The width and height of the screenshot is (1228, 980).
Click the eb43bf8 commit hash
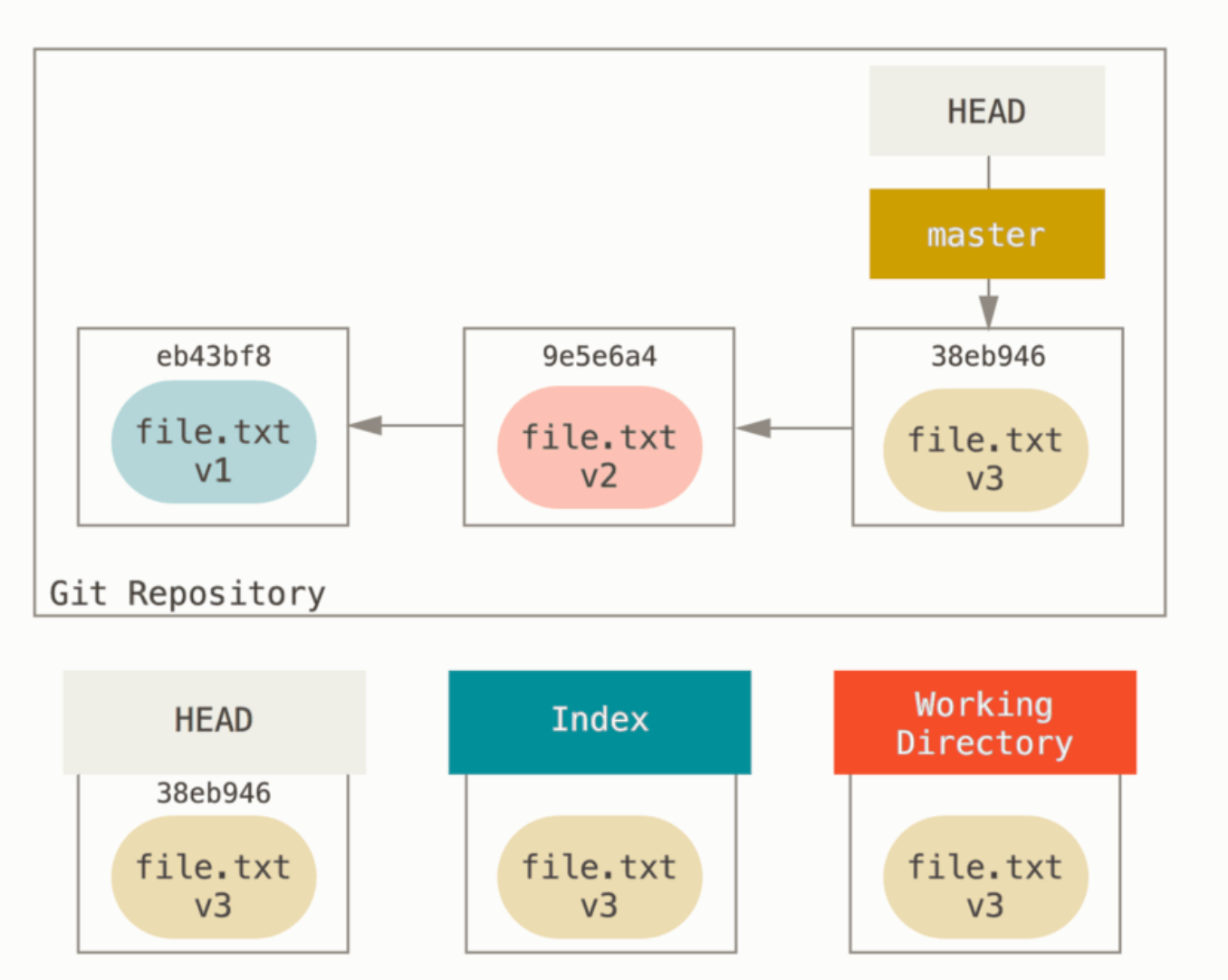(x=213, y=356)
